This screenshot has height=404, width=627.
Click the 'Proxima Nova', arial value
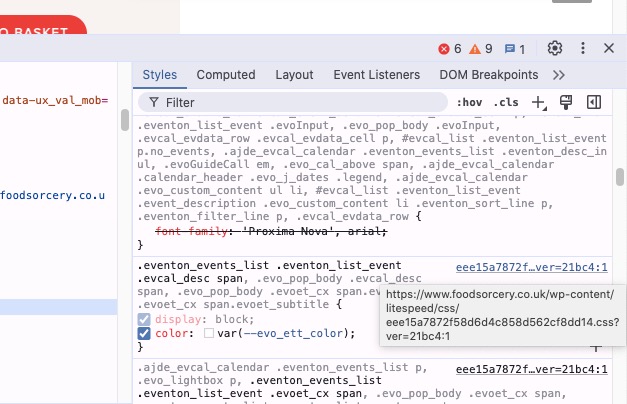313,231
